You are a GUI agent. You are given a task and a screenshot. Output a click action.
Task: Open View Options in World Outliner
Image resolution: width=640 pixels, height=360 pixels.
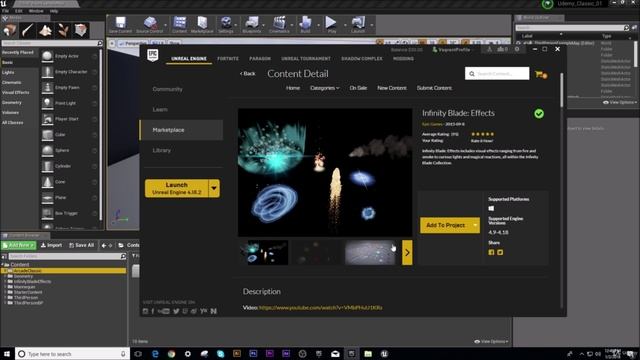click(x=620, y=102)
